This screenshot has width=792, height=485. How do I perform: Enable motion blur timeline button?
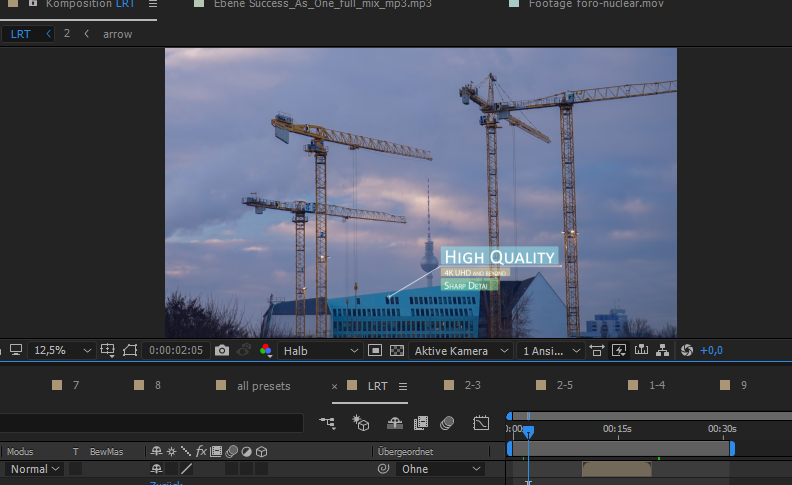[447, 422]
